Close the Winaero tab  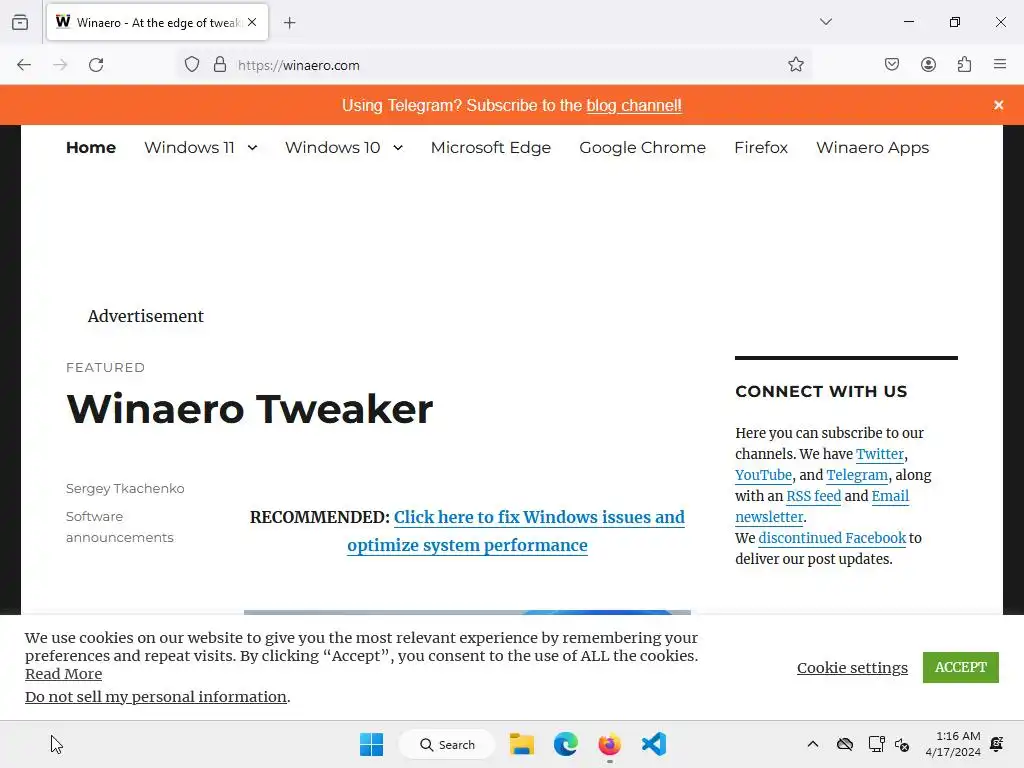coord(252,22)
